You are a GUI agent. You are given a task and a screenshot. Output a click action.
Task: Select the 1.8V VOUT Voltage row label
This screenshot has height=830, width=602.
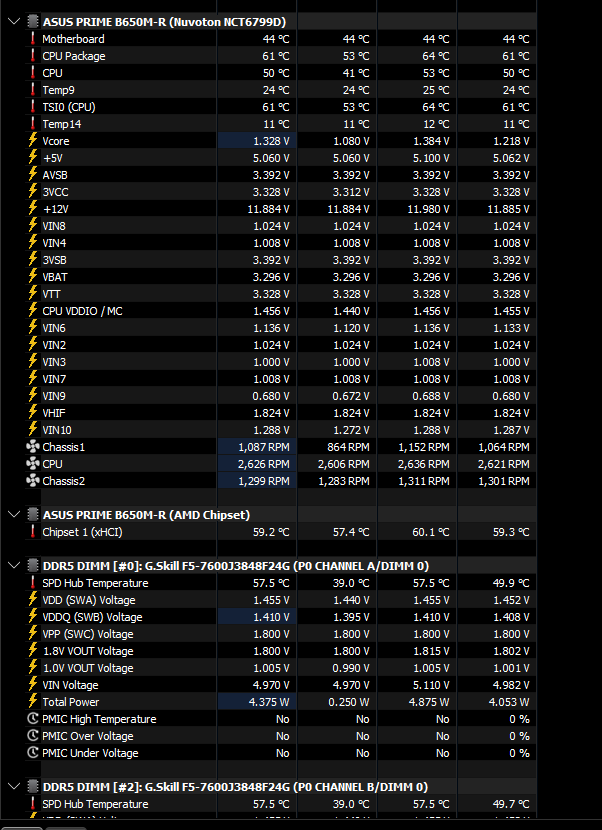click(x=87, y=651)
